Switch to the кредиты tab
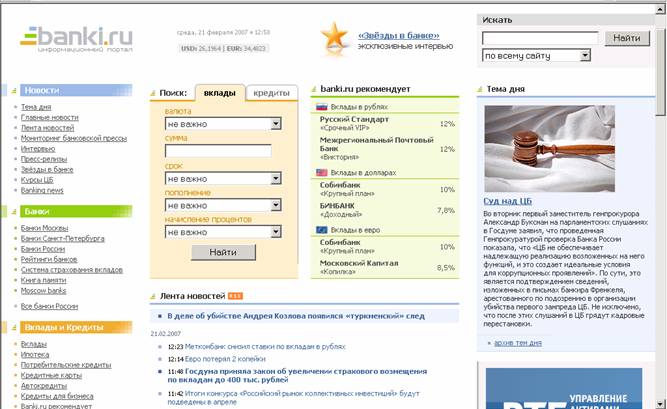667x409 pixels. pyautogui.click(x=271, y=93)
